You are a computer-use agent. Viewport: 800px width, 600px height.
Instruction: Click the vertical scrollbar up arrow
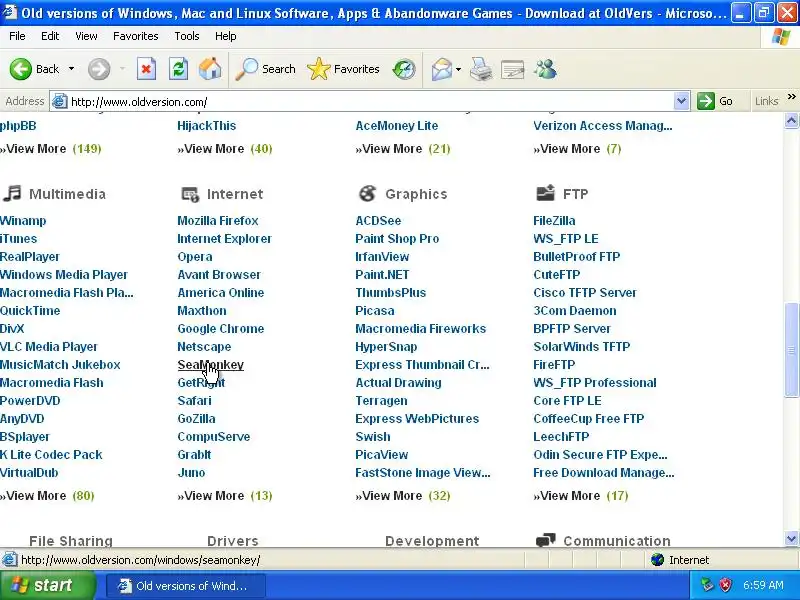click(x=791, y=120)
